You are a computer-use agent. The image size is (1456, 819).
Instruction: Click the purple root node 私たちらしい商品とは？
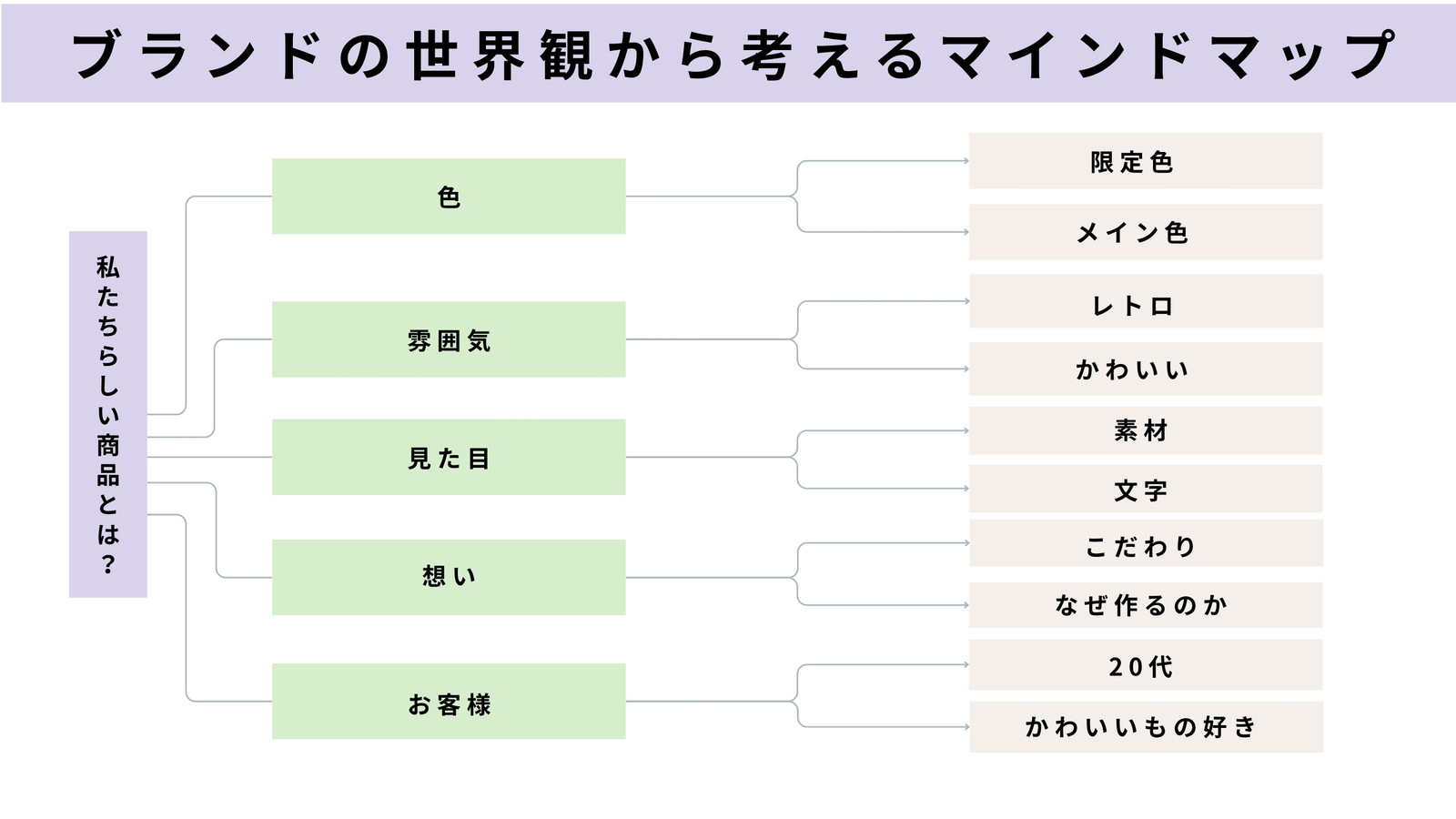[108, 414]
